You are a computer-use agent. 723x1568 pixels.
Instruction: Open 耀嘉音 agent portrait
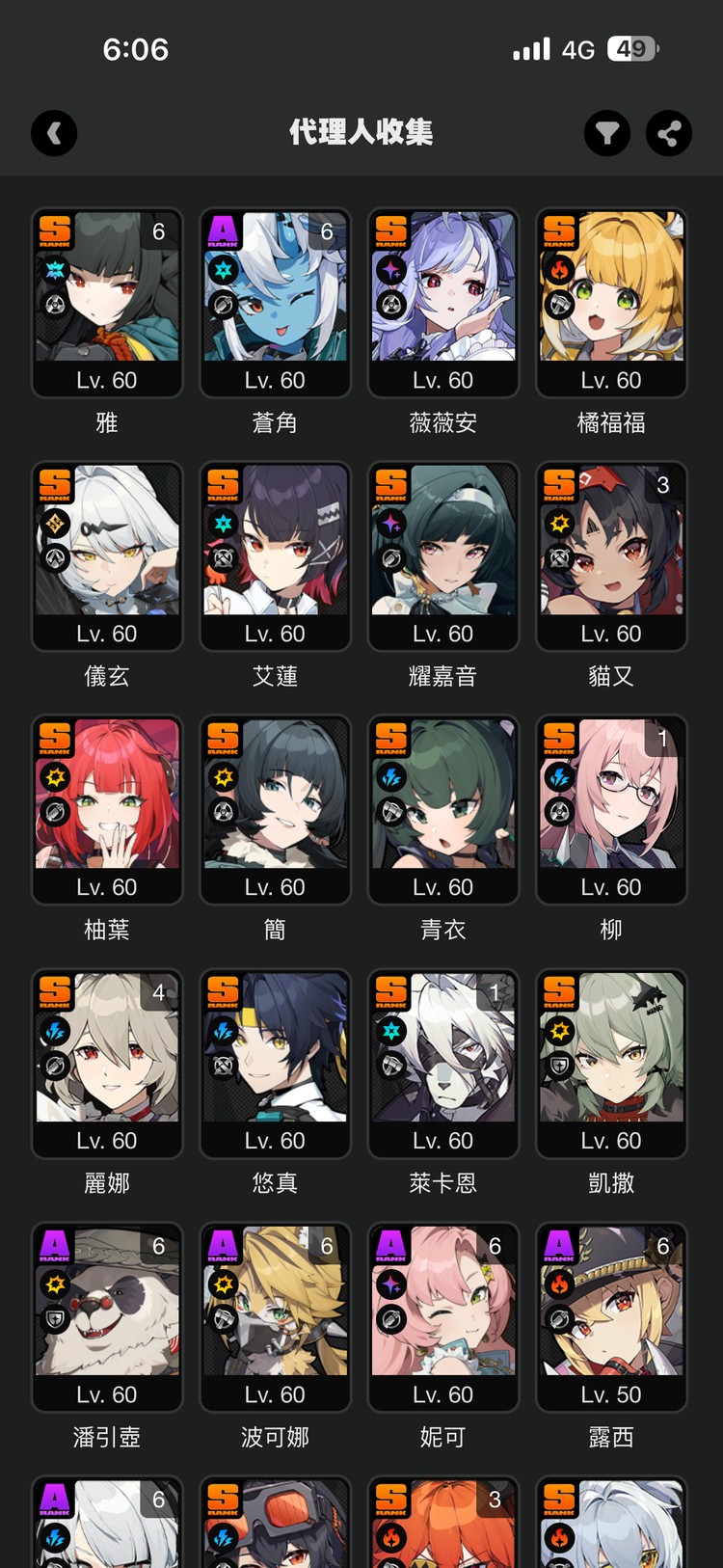[x=443, y=540]
